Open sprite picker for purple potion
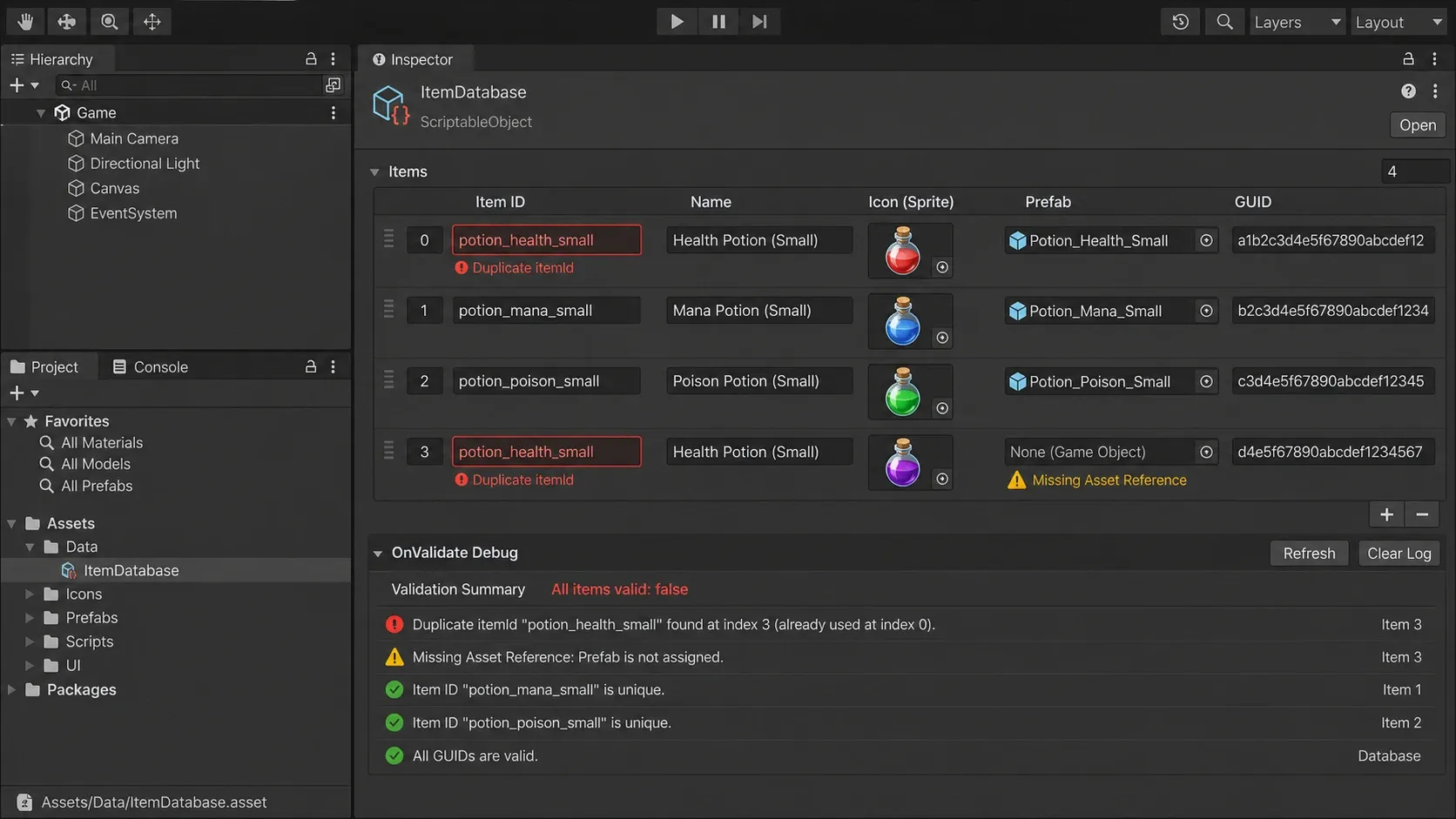 941,479
